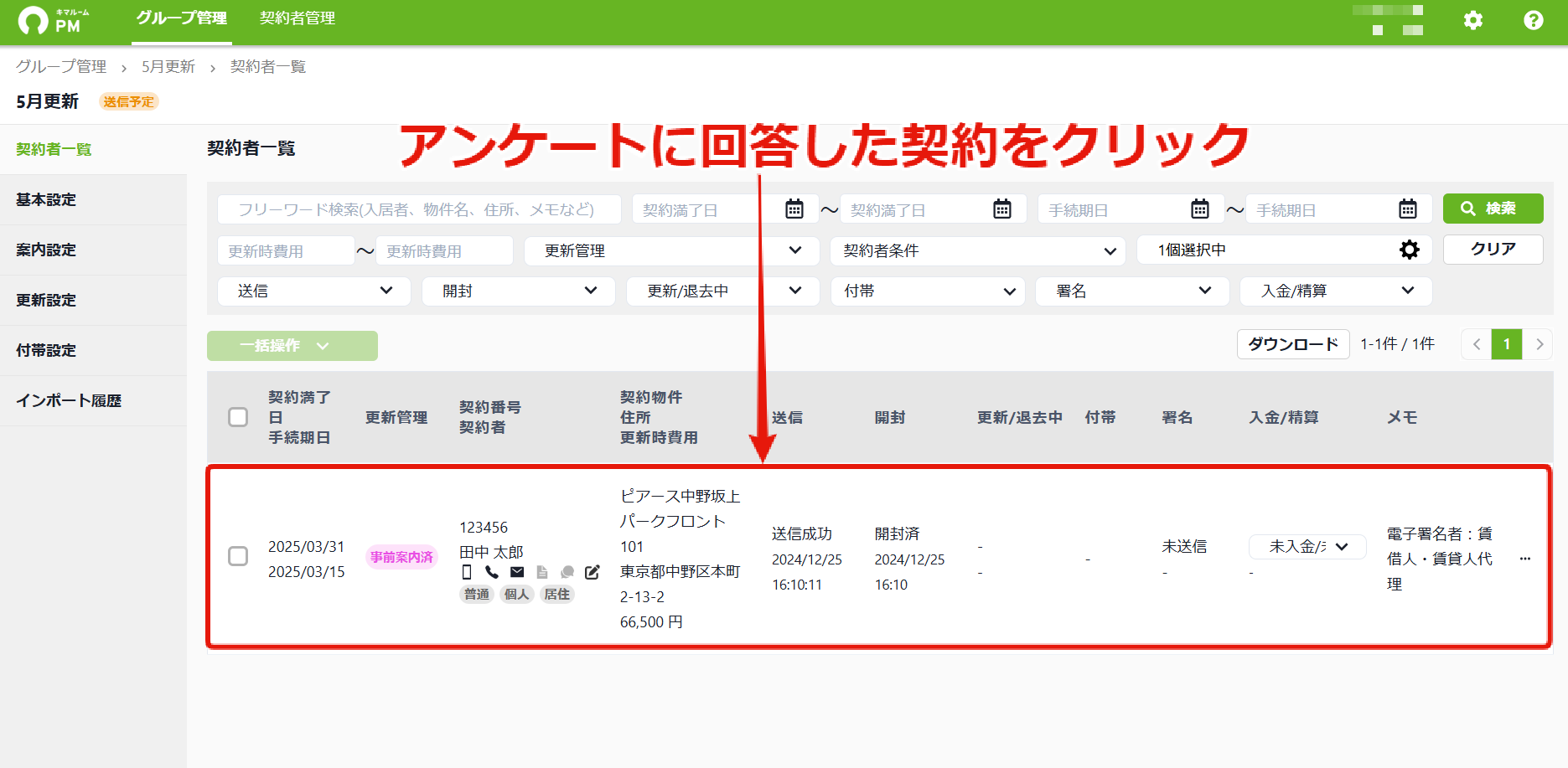The image size is (1568, 768).
Task: Open calendar for second 手続期日 field
Action: click(x=1408, y=209)
